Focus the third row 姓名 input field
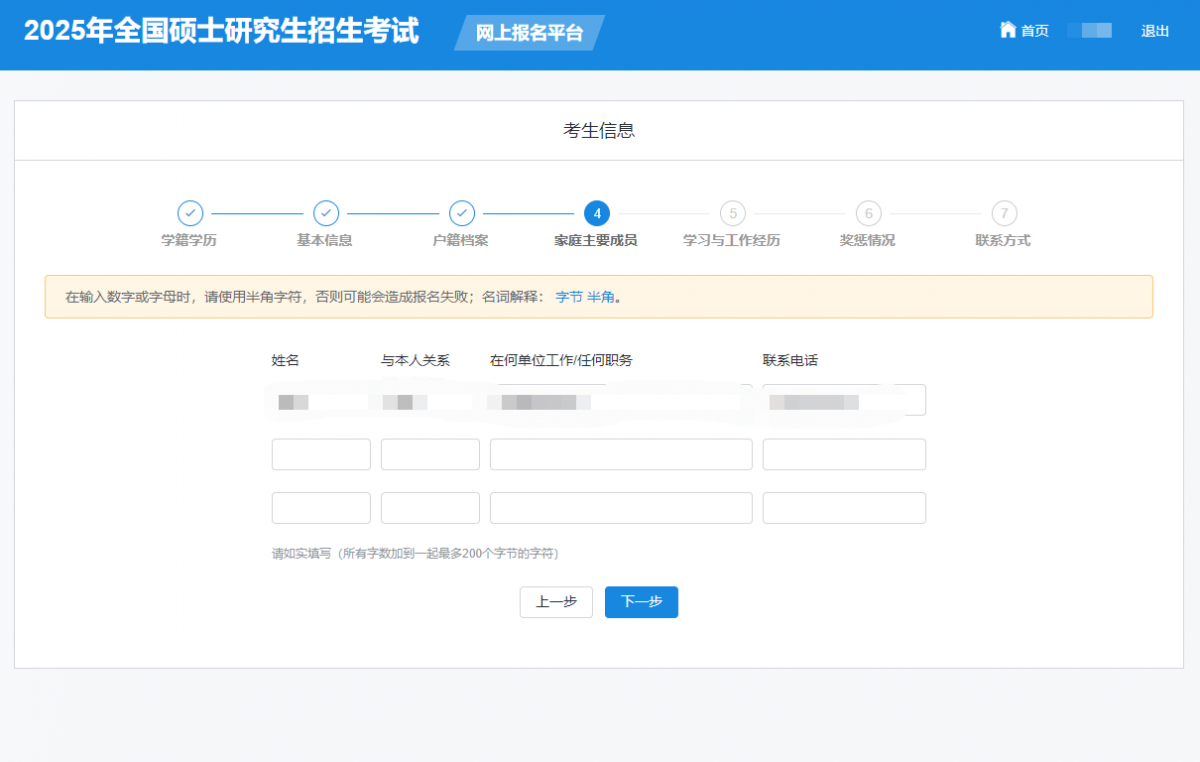Image resolution: width=1200 pixels, height=762 pixels. point(321,508)
